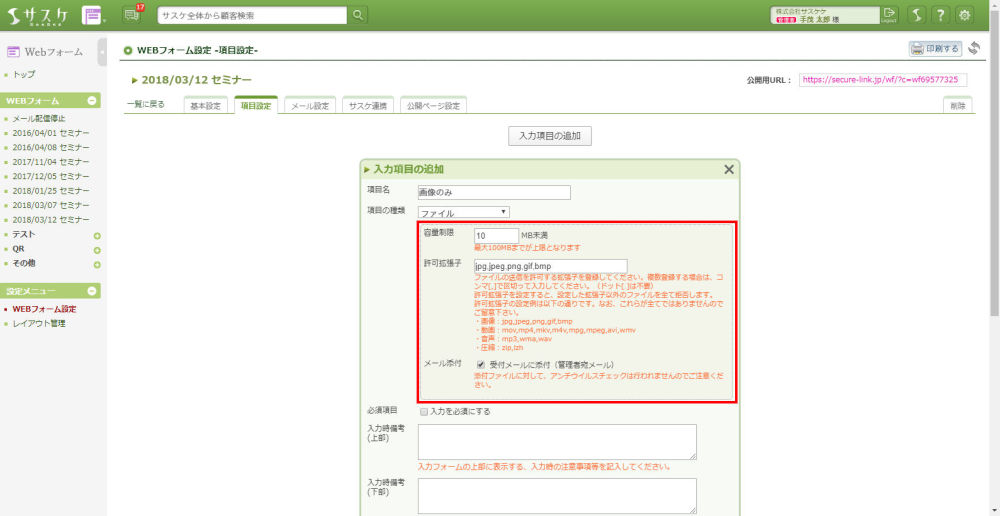Toggle 受付メールに添付 checkbox
The height and width of the screenshot is (516, 1000).
point(481,364)
